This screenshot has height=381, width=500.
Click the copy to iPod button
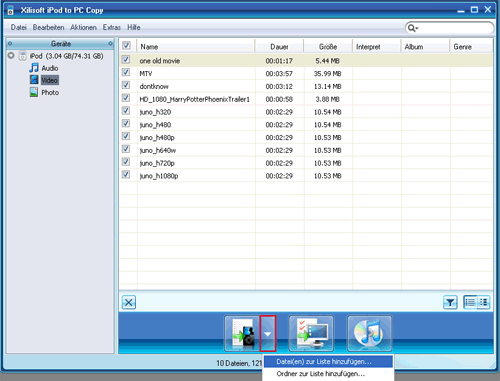click(242, 333)
